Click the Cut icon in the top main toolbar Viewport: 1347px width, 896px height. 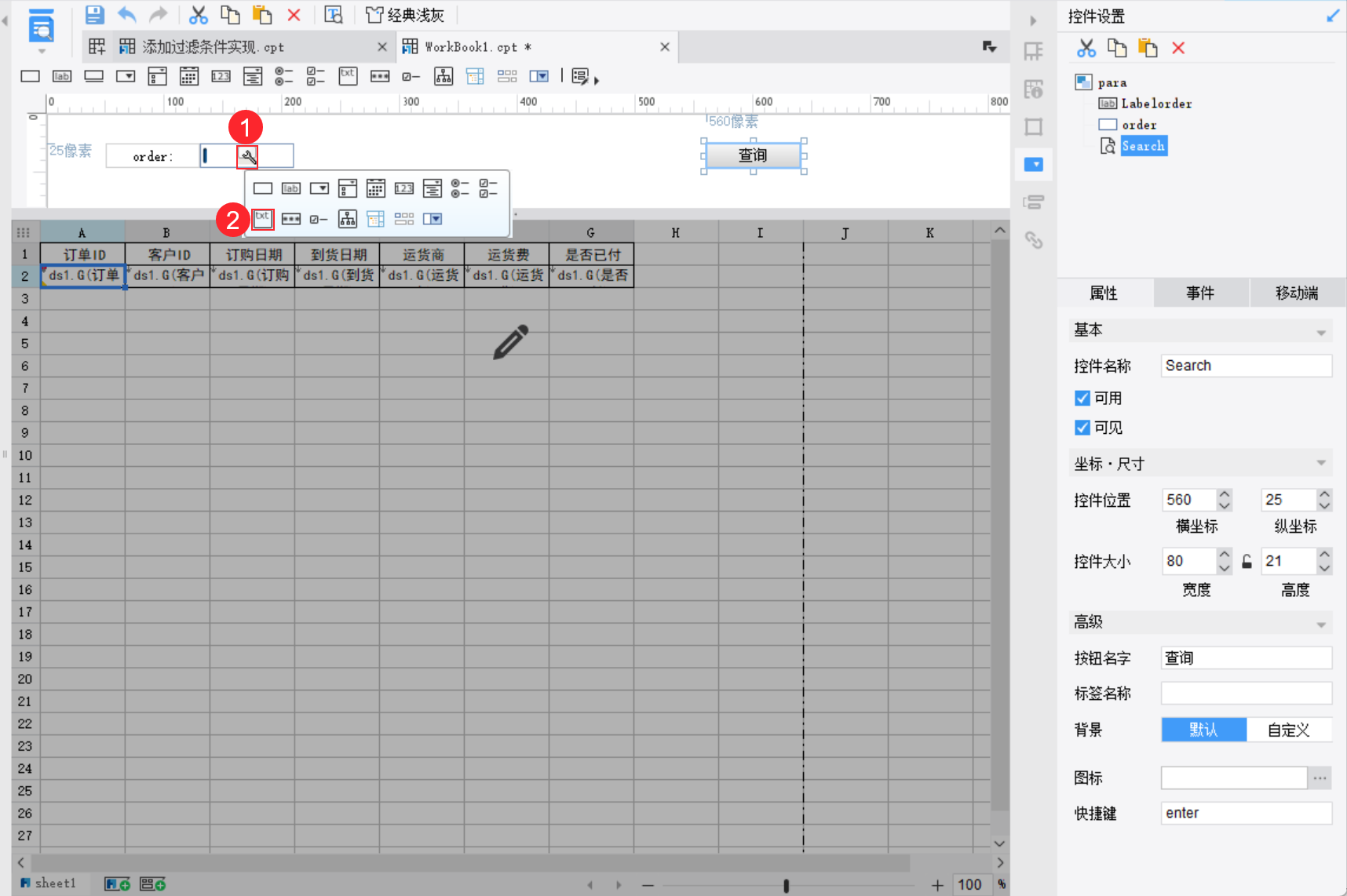coord(199,15)
